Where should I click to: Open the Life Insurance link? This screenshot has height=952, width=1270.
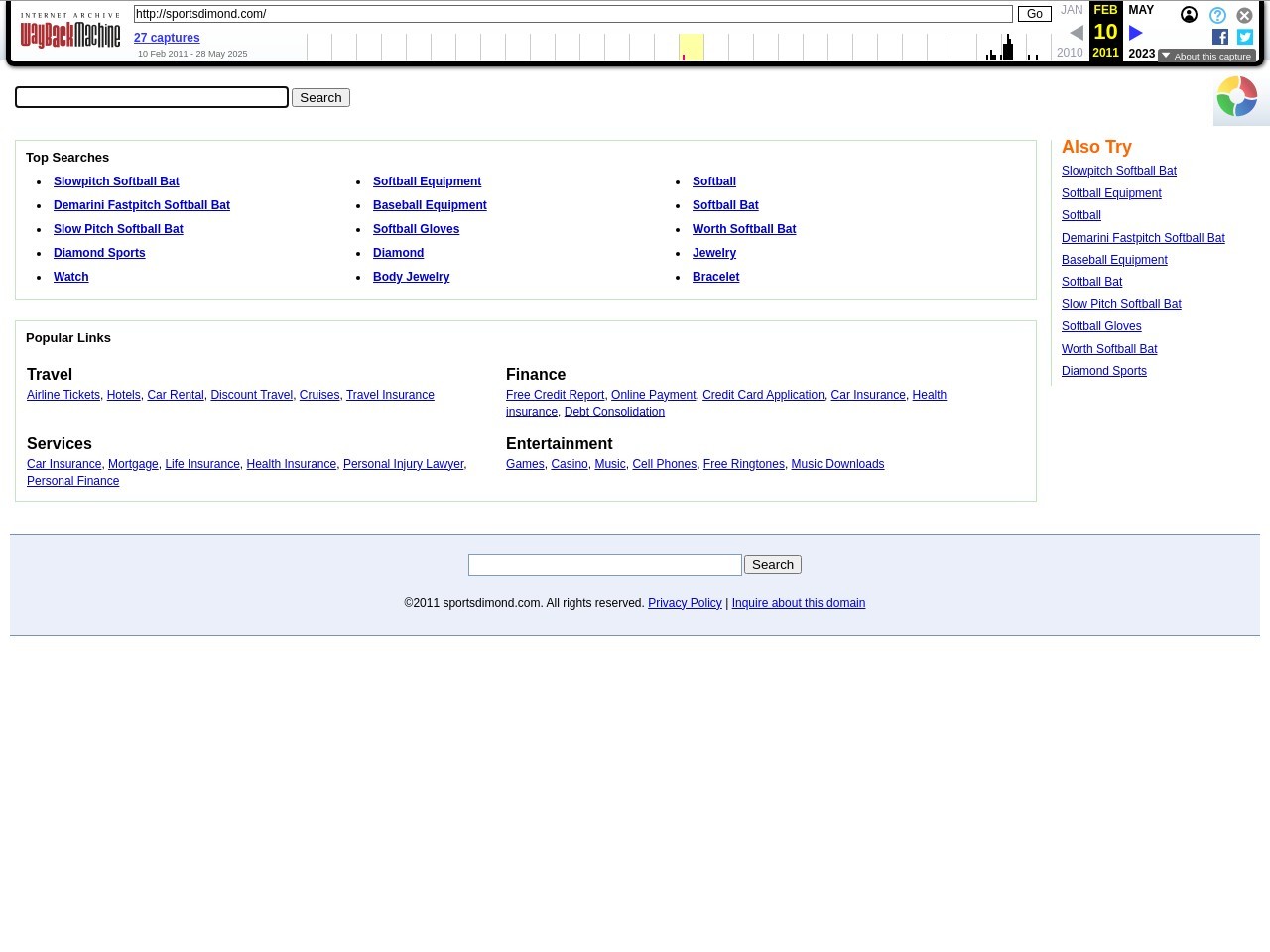click(202, 464)
